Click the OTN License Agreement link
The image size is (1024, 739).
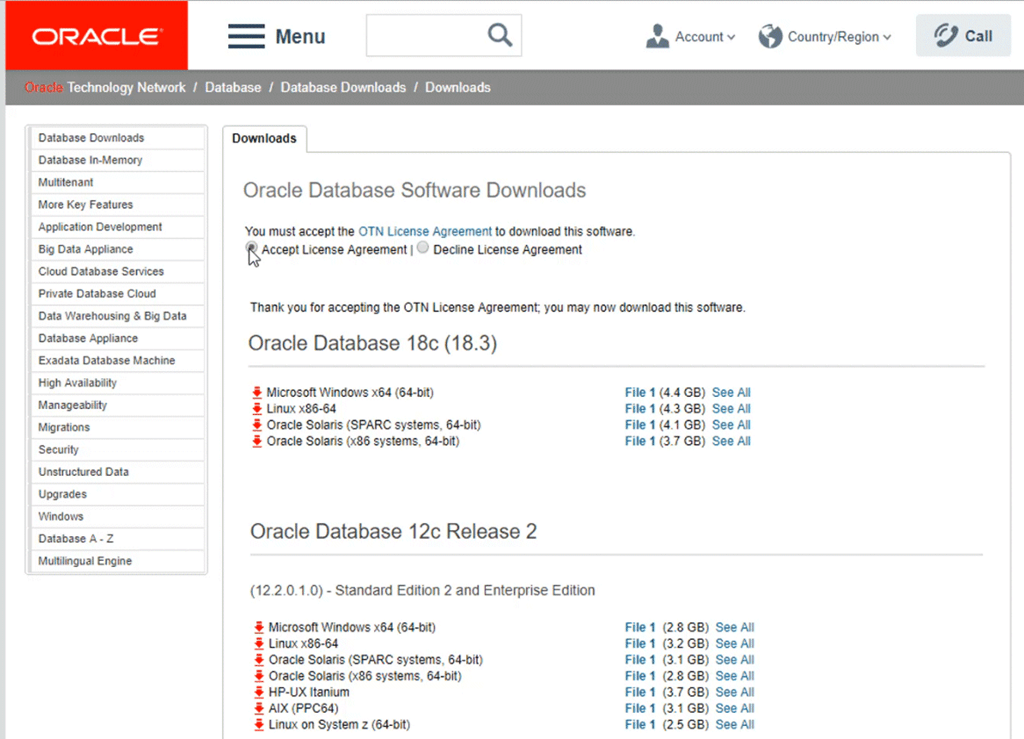click(425, 231)
